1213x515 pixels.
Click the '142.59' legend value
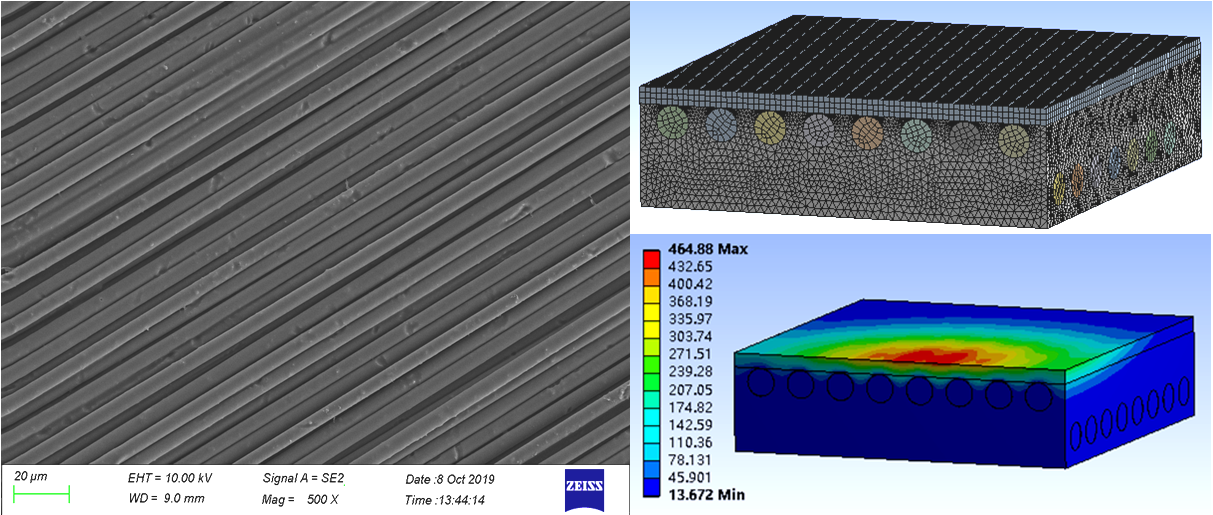point(690,424)
